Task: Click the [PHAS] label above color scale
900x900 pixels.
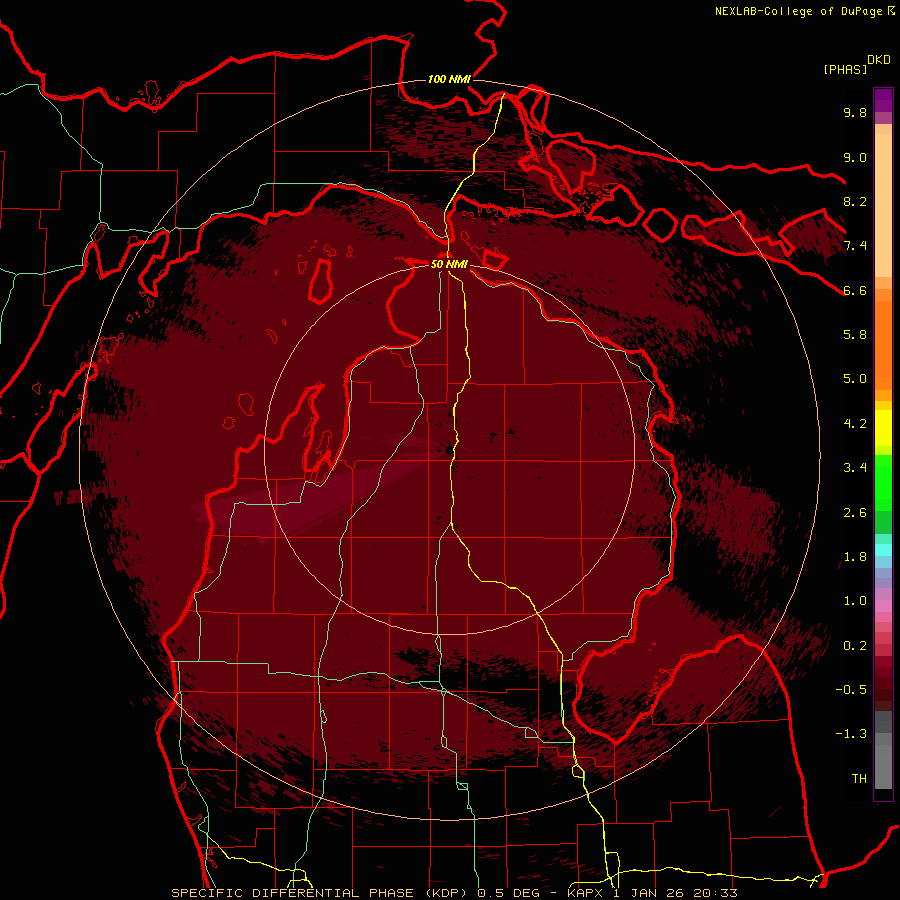Action: coord(845,69)
